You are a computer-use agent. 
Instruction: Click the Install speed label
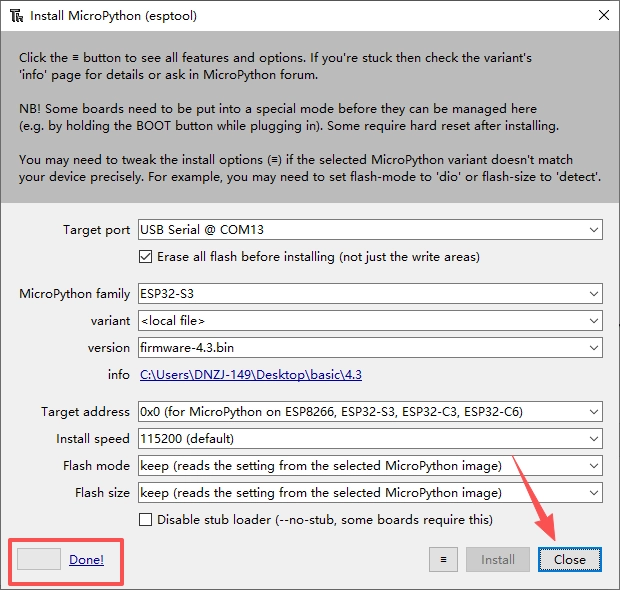pos(93,439)
